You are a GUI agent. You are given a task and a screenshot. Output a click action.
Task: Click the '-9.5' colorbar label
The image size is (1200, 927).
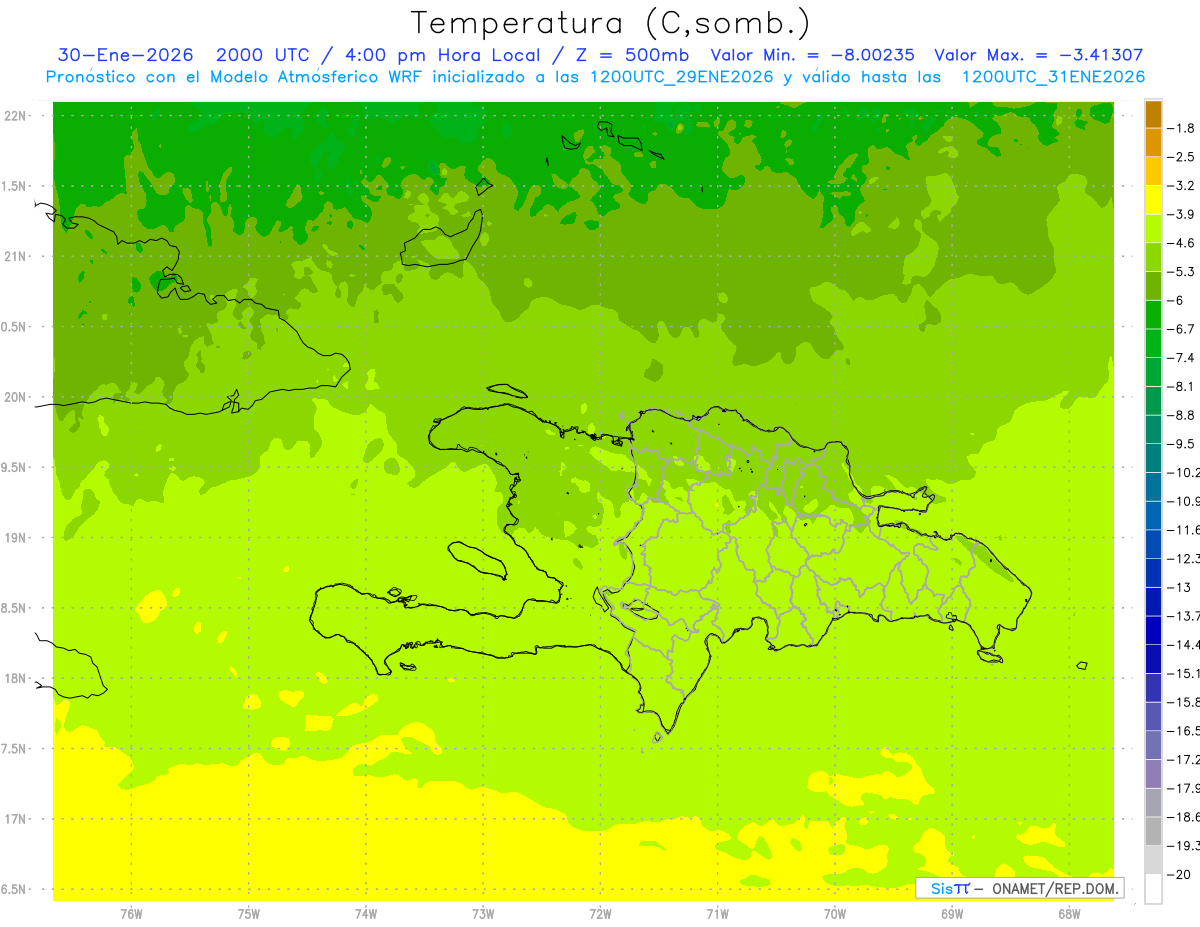[1183, 444]
